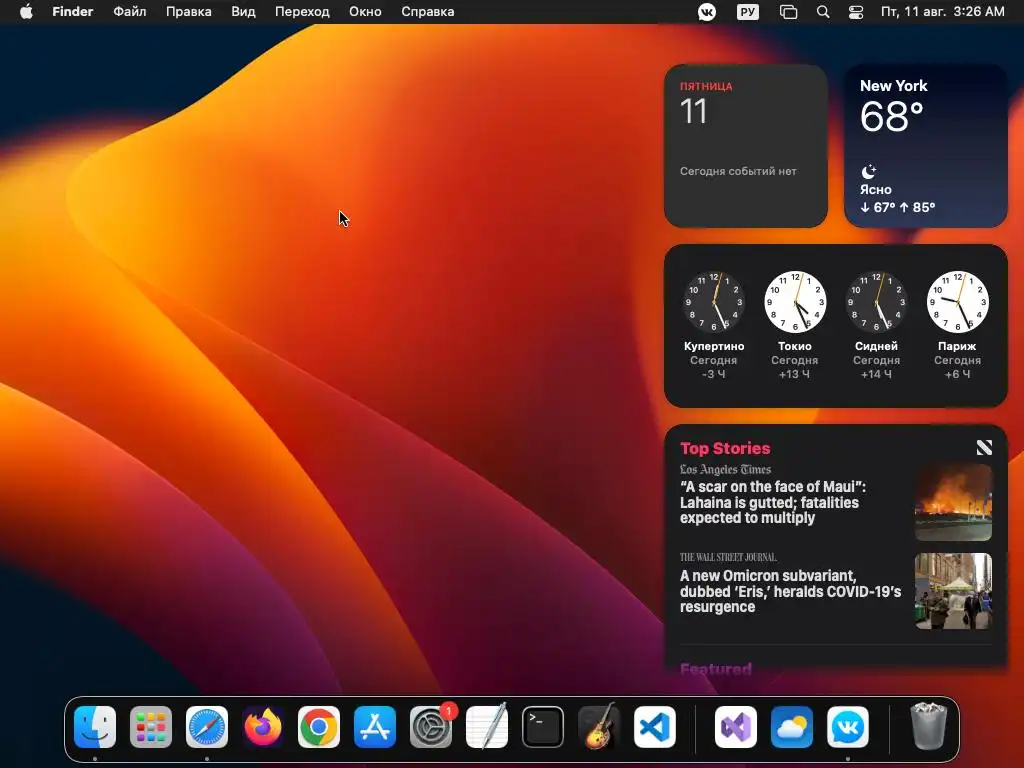The height and width of the screenshot is (768, 1024).
Task: Click The Wall Street Journal source label
Action: point(728,557)
